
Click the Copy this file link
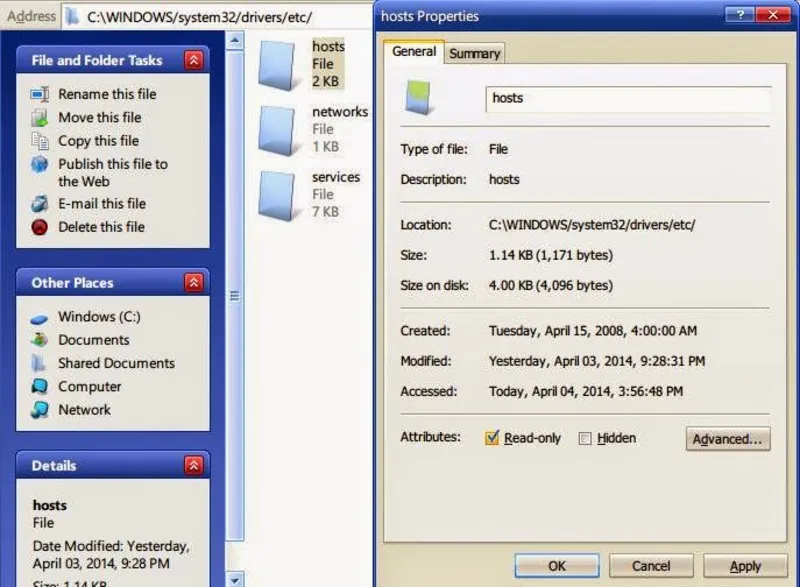[98, 141]
